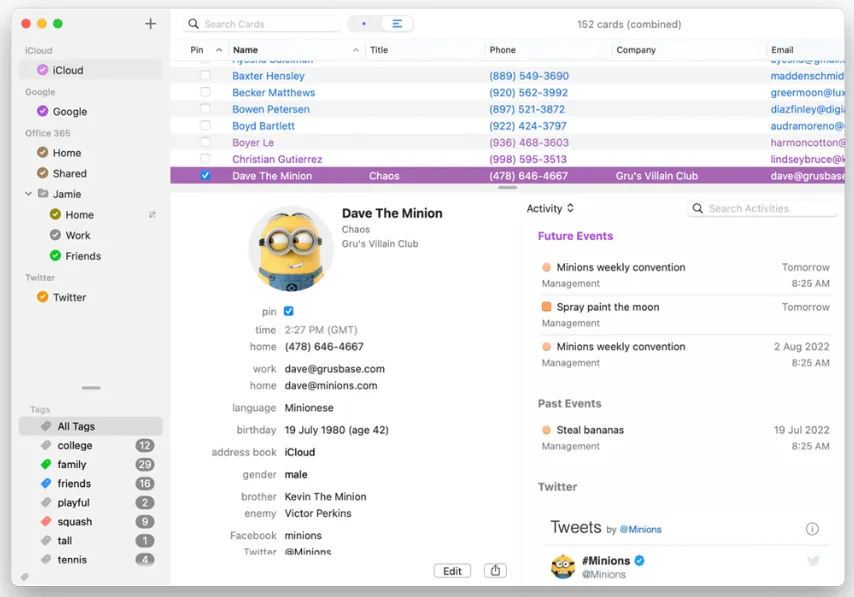This screenshot has height=597, width=854.
Task: Click the Twitter bird icon in tweet
Action: 814,561
